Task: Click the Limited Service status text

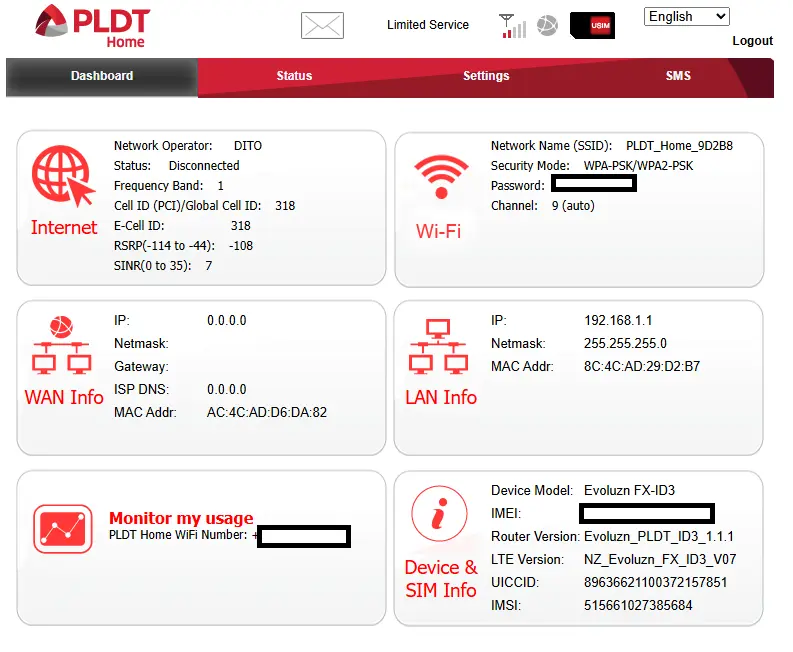Action: coord(428,25)
